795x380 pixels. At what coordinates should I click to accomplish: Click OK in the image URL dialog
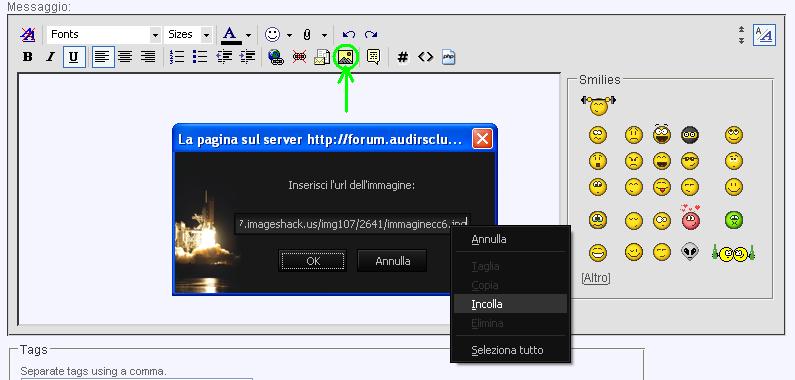tap(313, 261)
